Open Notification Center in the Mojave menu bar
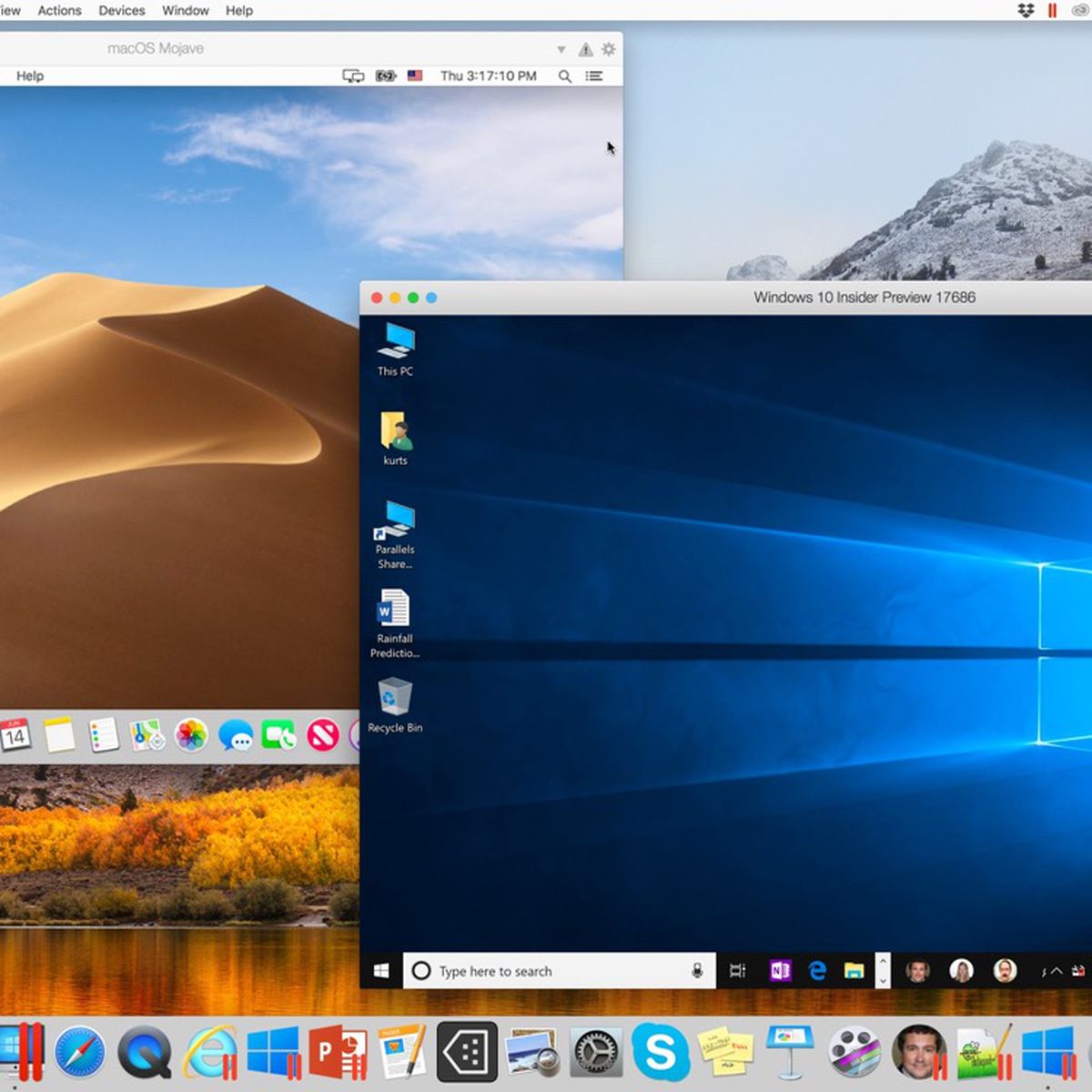1092x1092 pixels. [594, 76]
